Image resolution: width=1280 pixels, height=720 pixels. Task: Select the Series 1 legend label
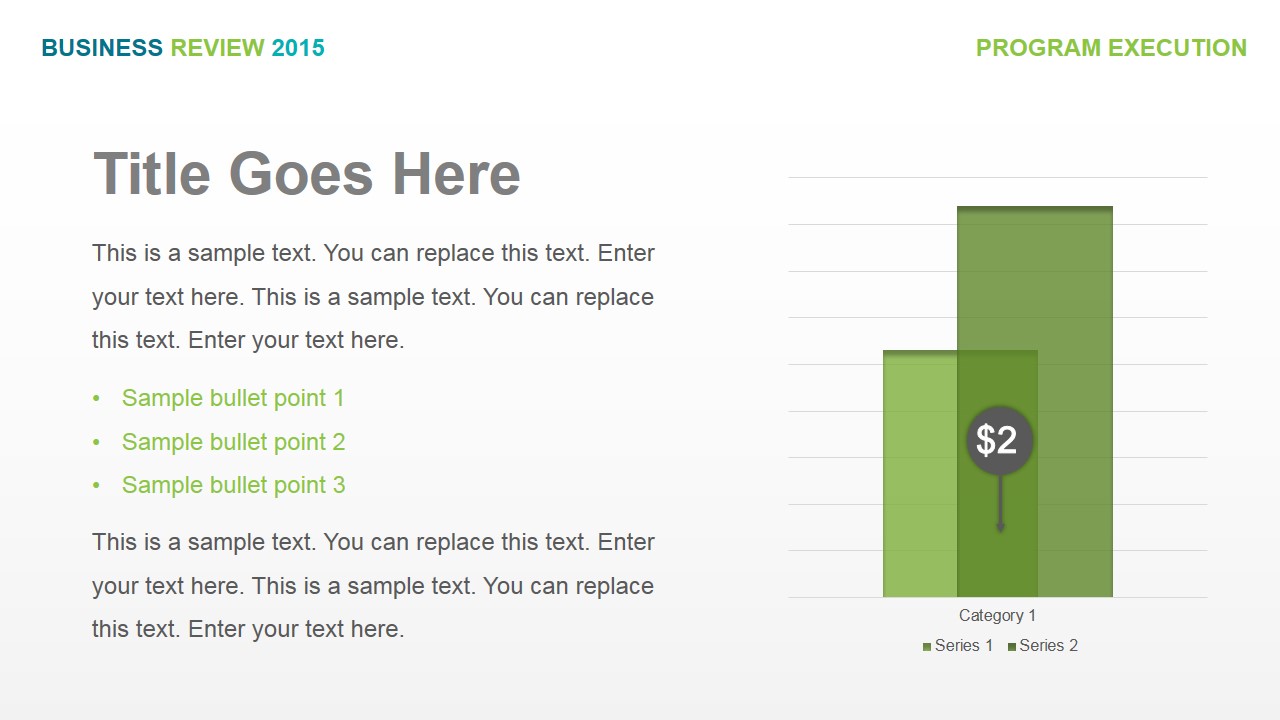click(x=964, y=646)
